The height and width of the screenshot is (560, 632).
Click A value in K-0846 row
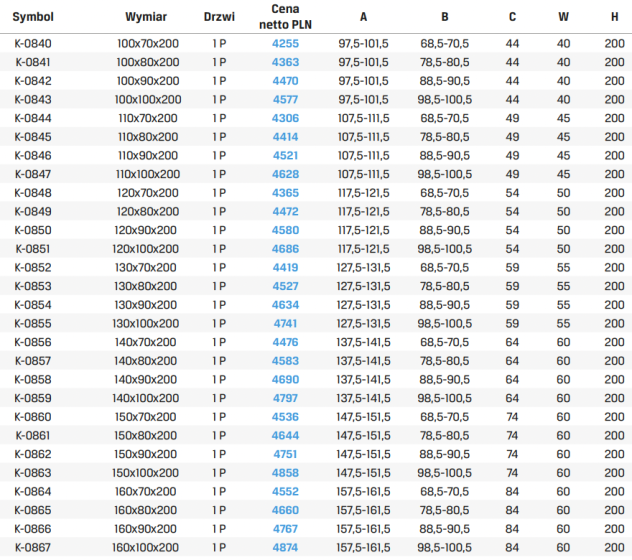point(363,156)
